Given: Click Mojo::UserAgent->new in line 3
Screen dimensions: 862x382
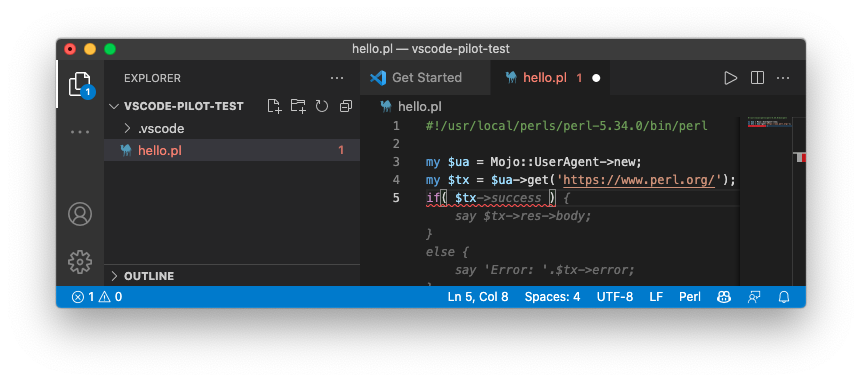Looking at the screenshot, I should coord(563,162).
